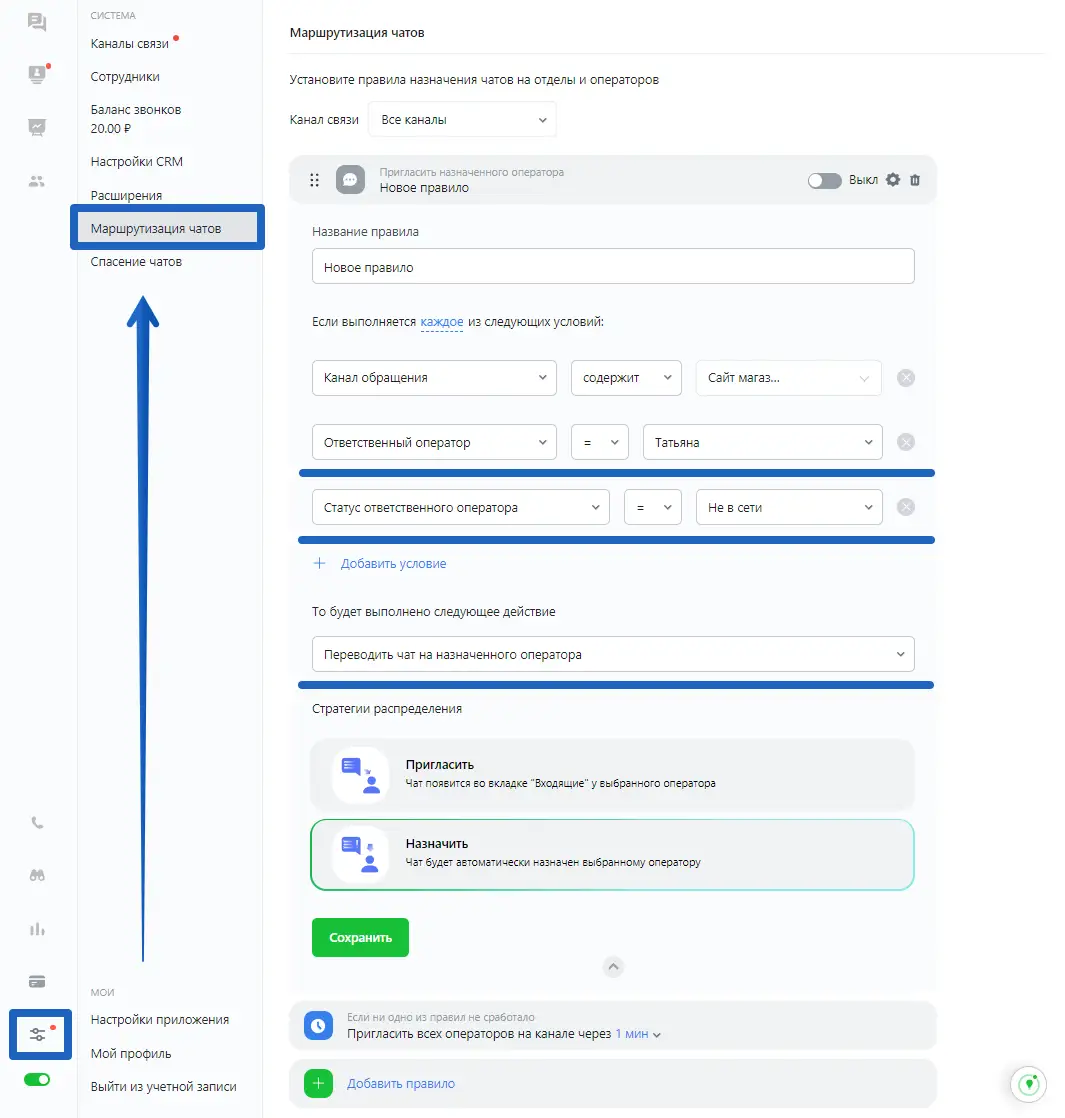1065x1118 pixels.
Task: Toggle the rule Выкл switch on
Action: pos(824,181)
